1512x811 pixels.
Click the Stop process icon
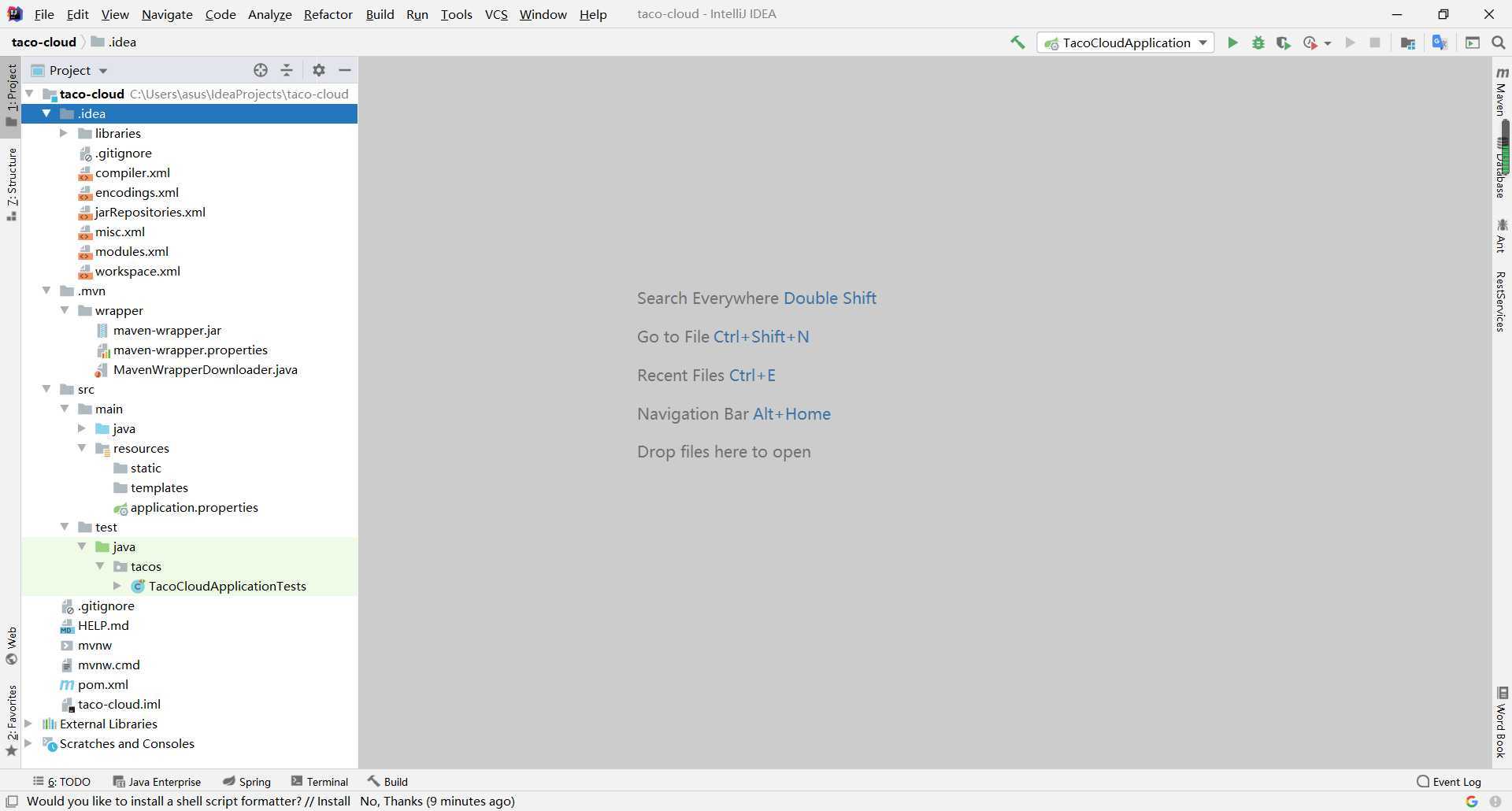pyautogui.click(x=1375, y=43)
